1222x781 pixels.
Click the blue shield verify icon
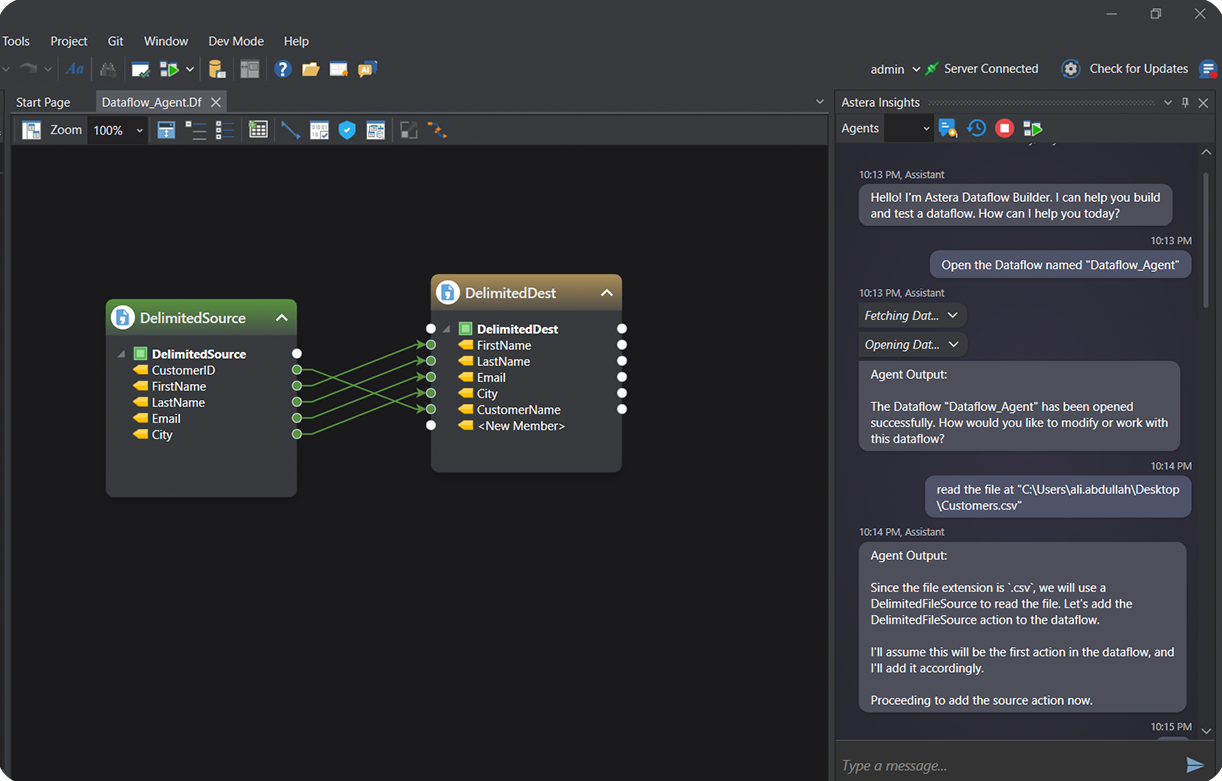(347, 130)
